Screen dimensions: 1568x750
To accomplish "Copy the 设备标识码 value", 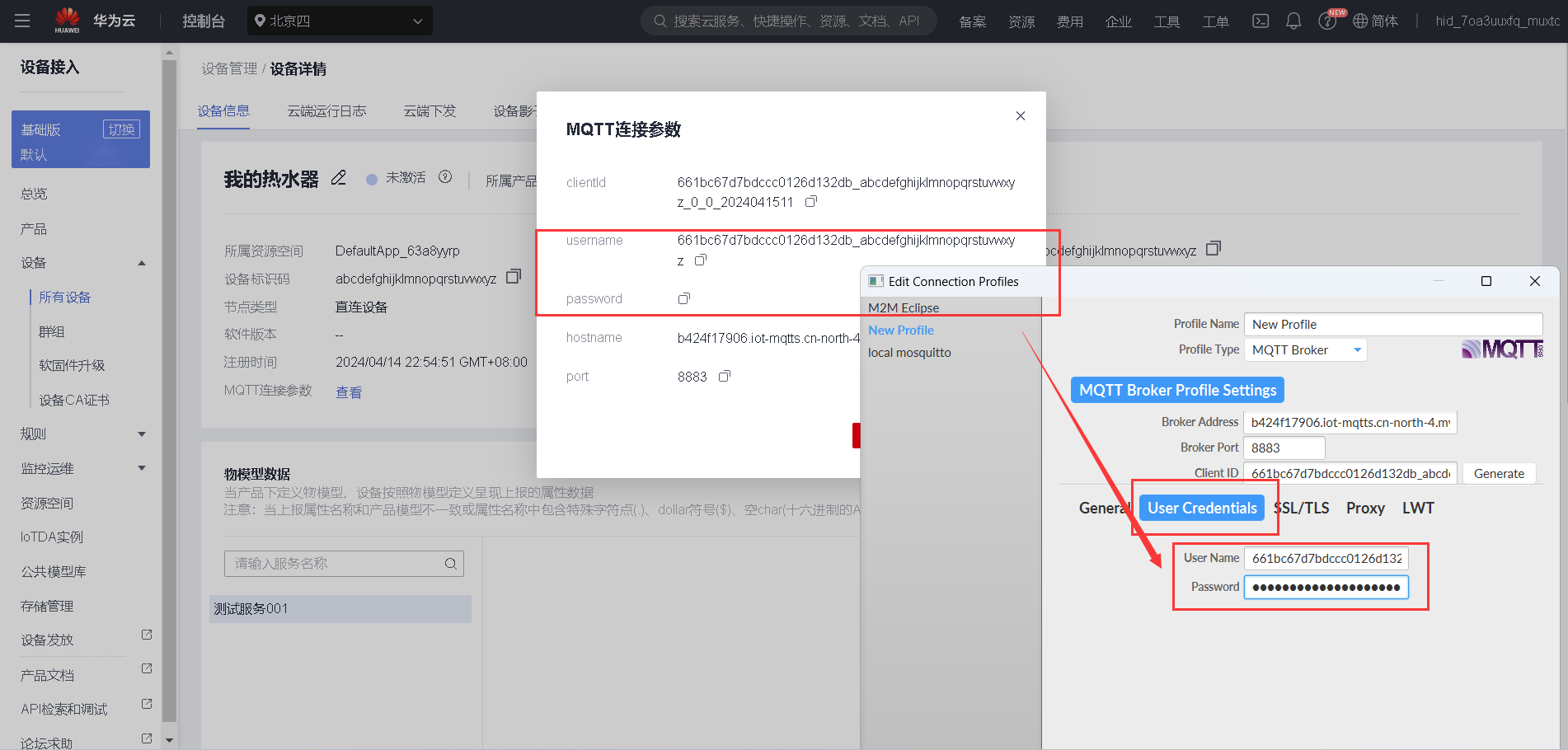I will (x=514, y=276).
